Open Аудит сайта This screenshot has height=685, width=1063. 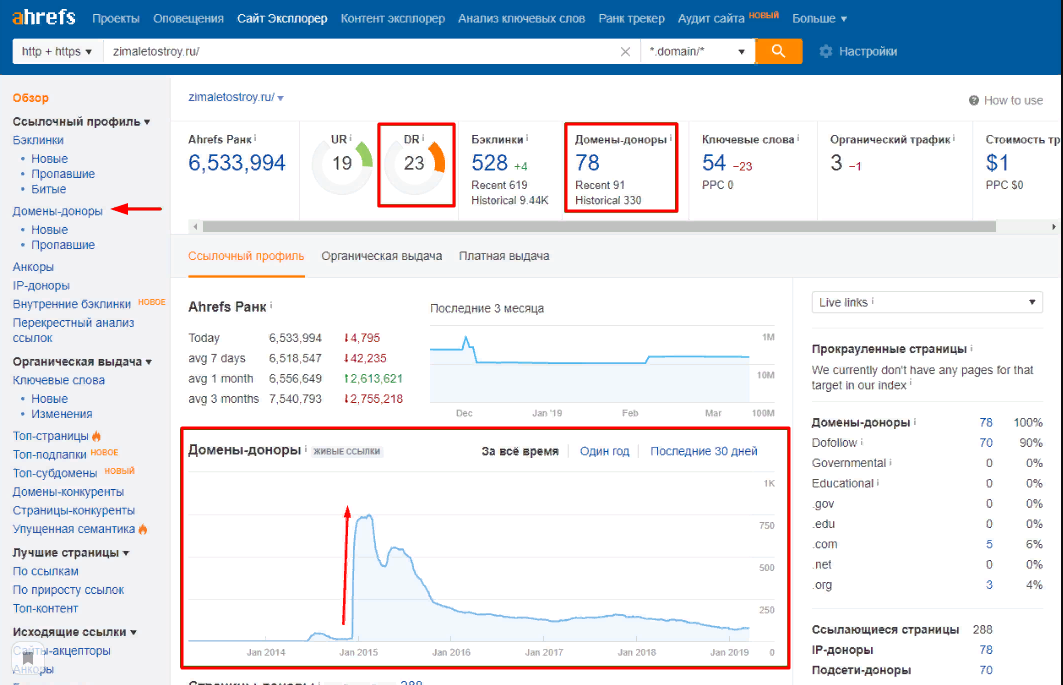[711, 18]
